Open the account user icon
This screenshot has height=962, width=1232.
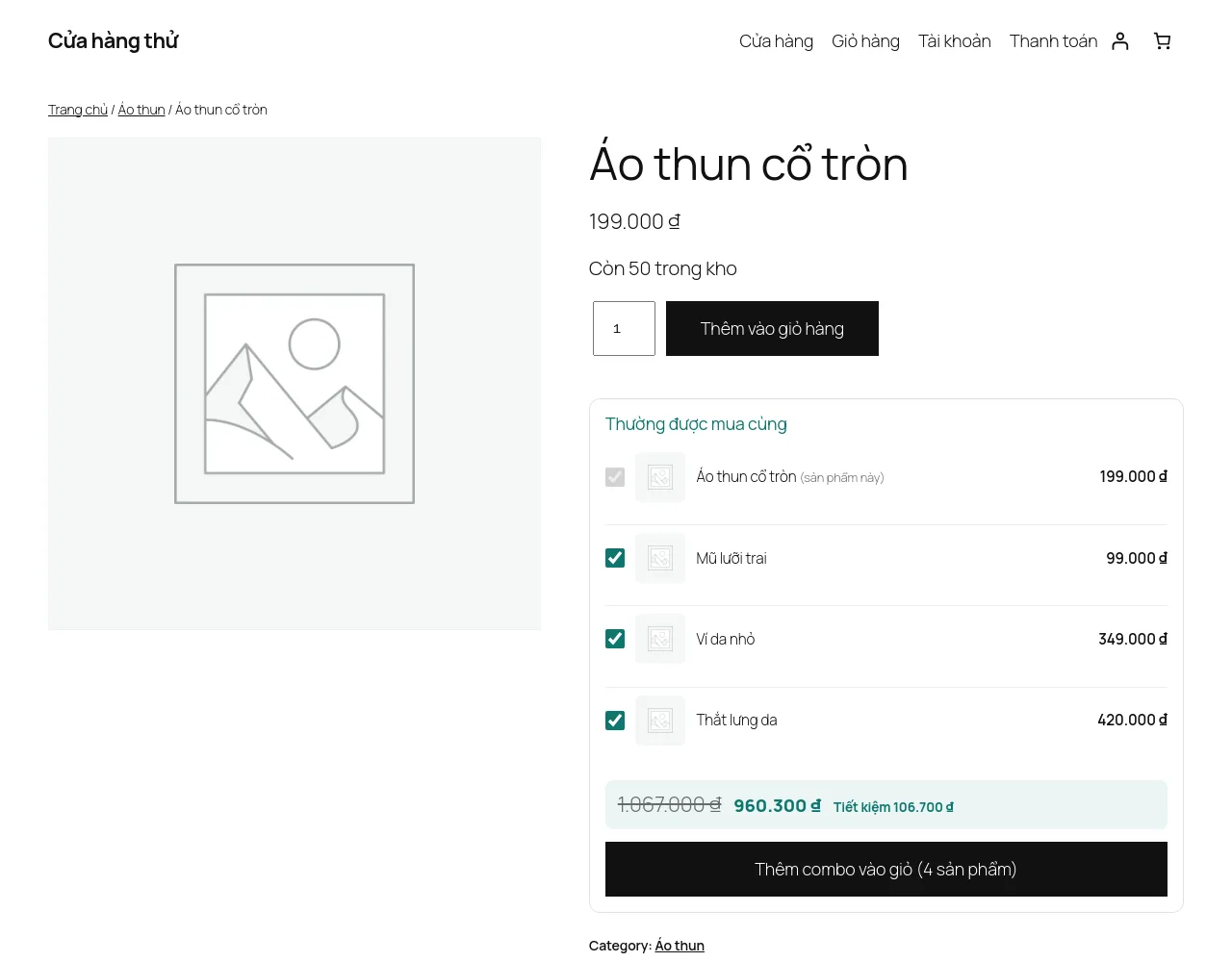[1120, 40]
